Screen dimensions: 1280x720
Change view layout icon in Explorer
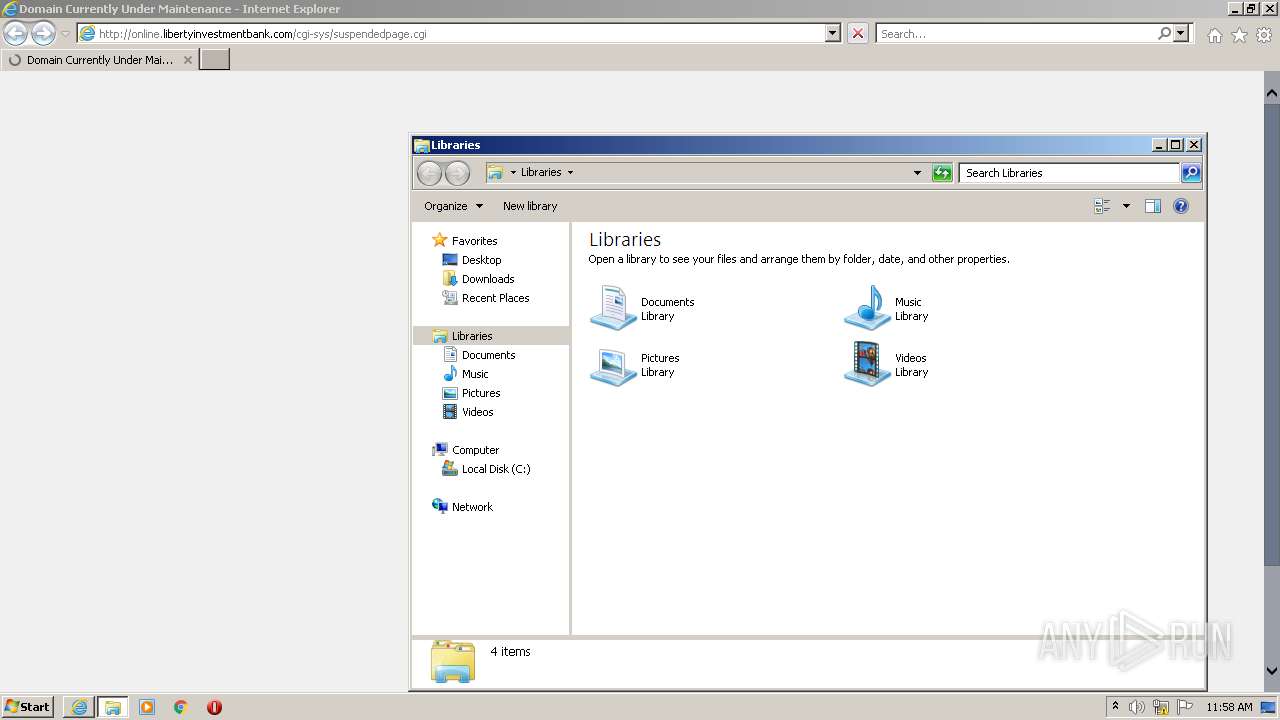pyautogui.click(x=1102, y=206)
